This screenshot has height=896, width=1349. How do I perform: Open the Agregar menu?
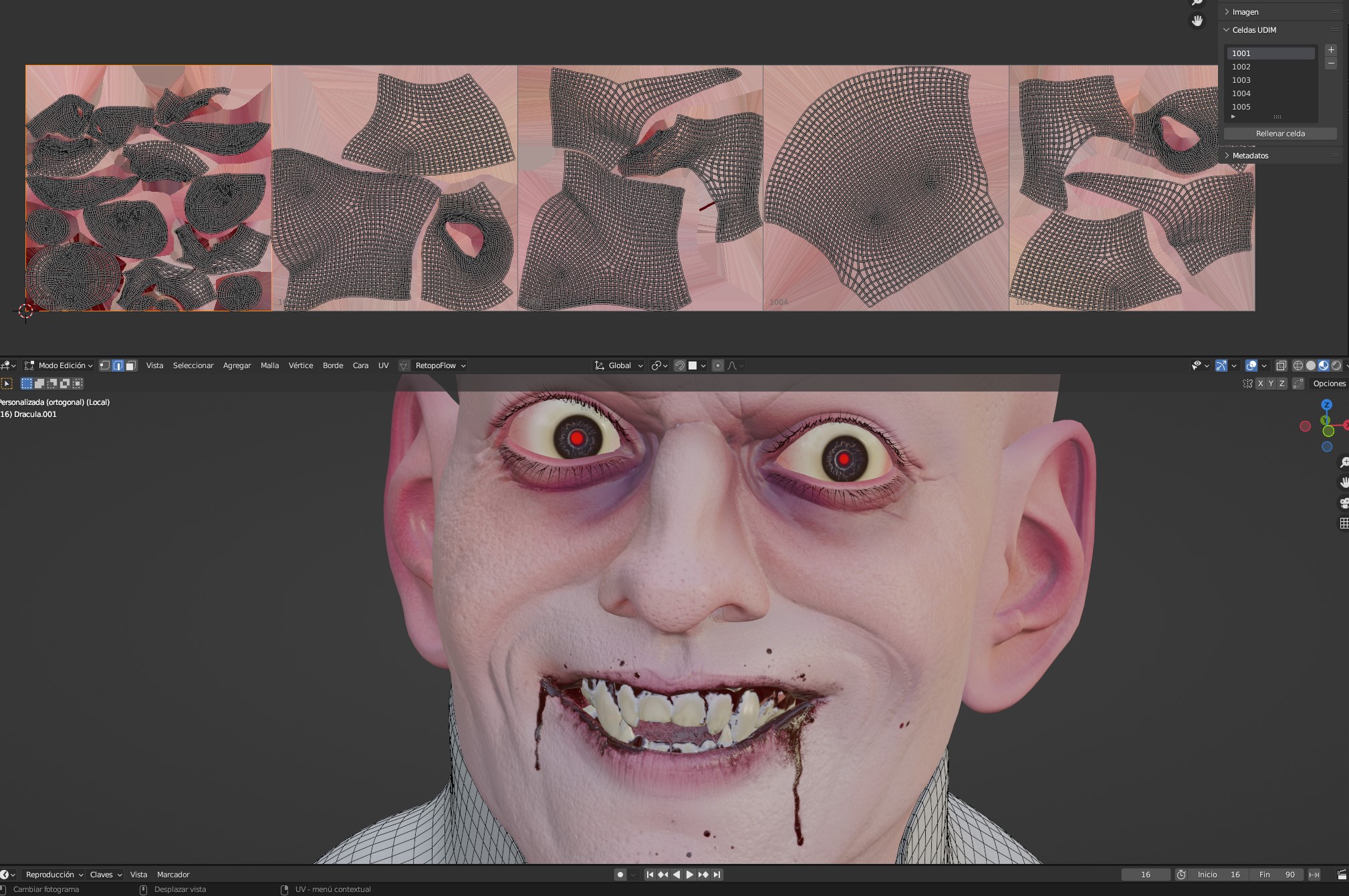pos(237,365)
